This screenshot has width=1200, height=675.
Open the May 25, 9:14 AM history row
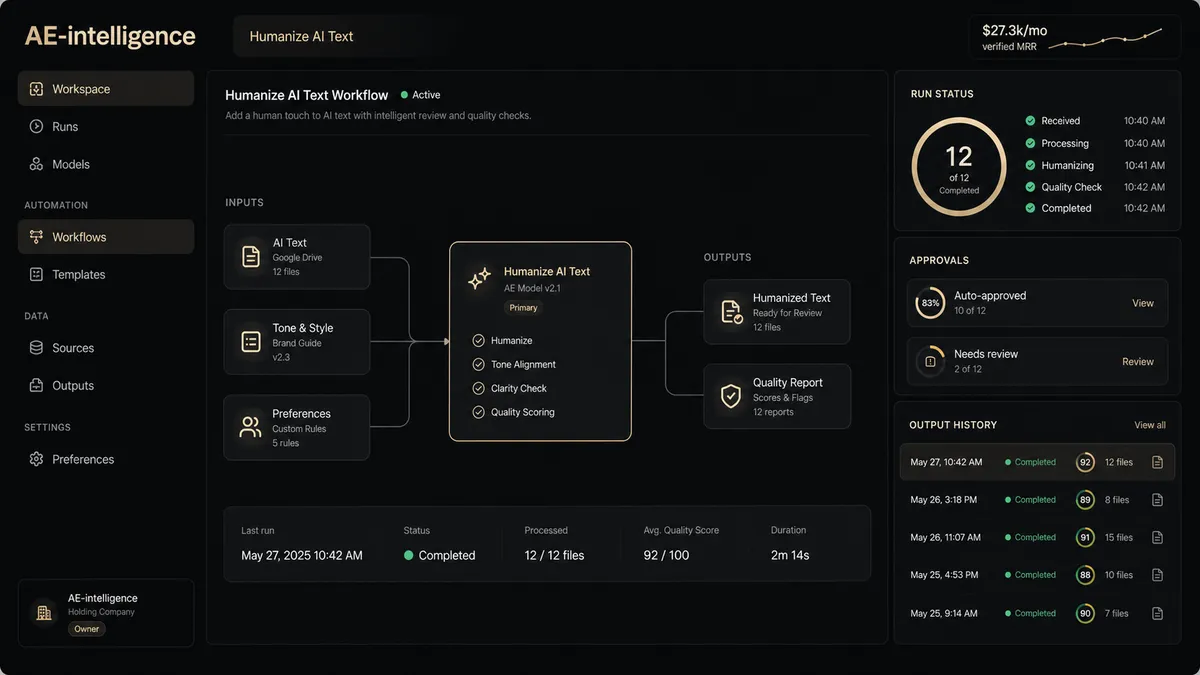1037,613
